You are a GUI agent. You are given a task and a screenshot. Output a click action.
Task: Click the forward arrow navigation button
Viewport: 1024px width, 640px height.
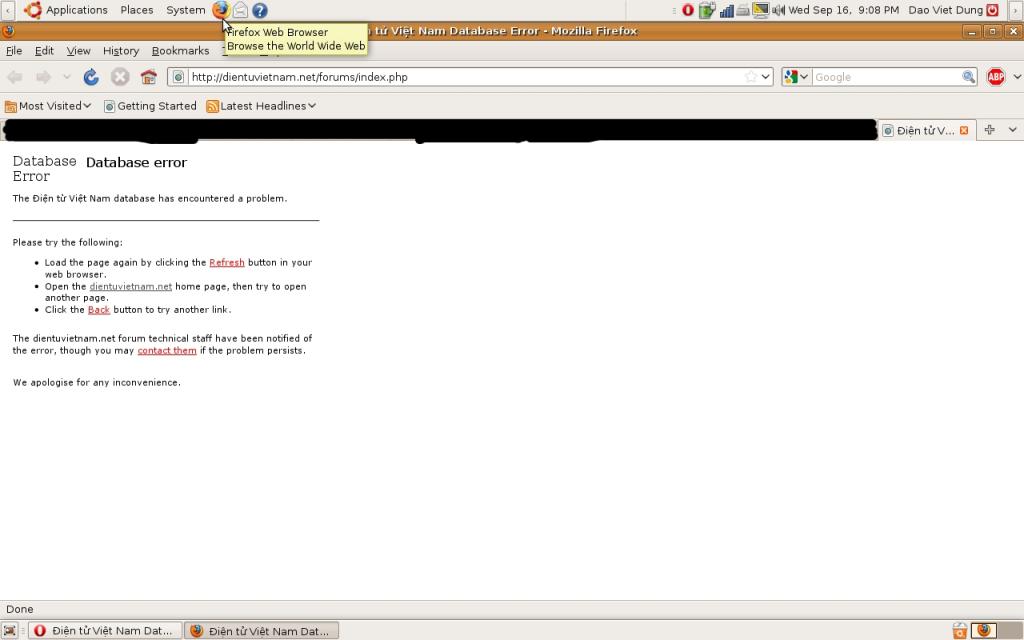pos(44,77)
